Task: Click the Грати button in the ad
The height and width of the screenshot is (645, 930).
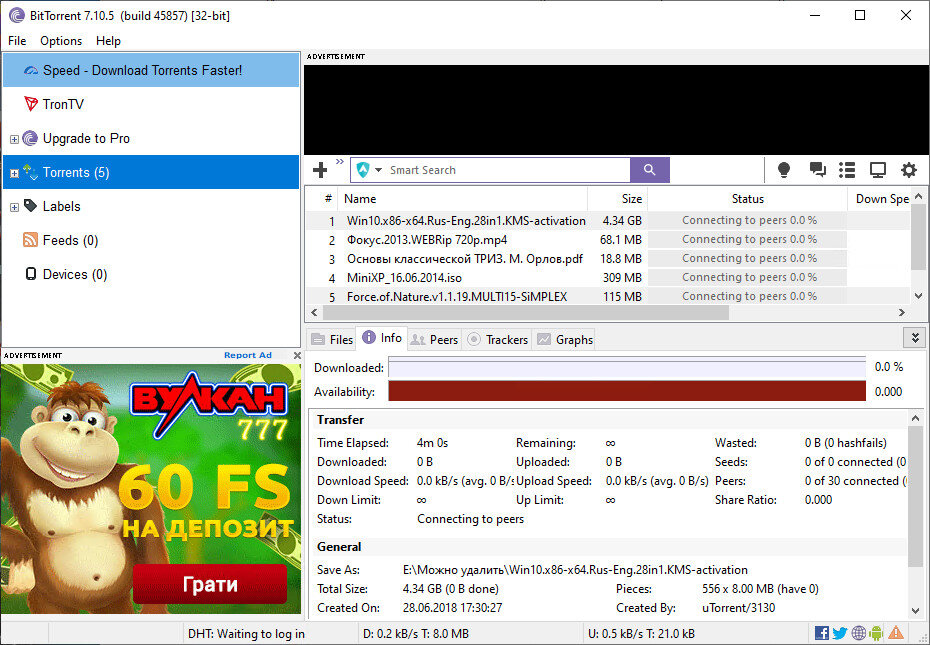Action: (210, 584)
